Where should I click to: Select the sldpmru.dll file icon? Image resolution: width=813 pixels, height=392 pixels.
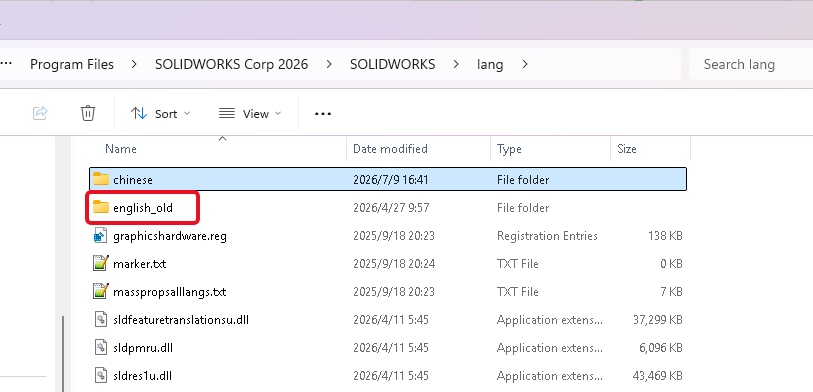point(101,347)
